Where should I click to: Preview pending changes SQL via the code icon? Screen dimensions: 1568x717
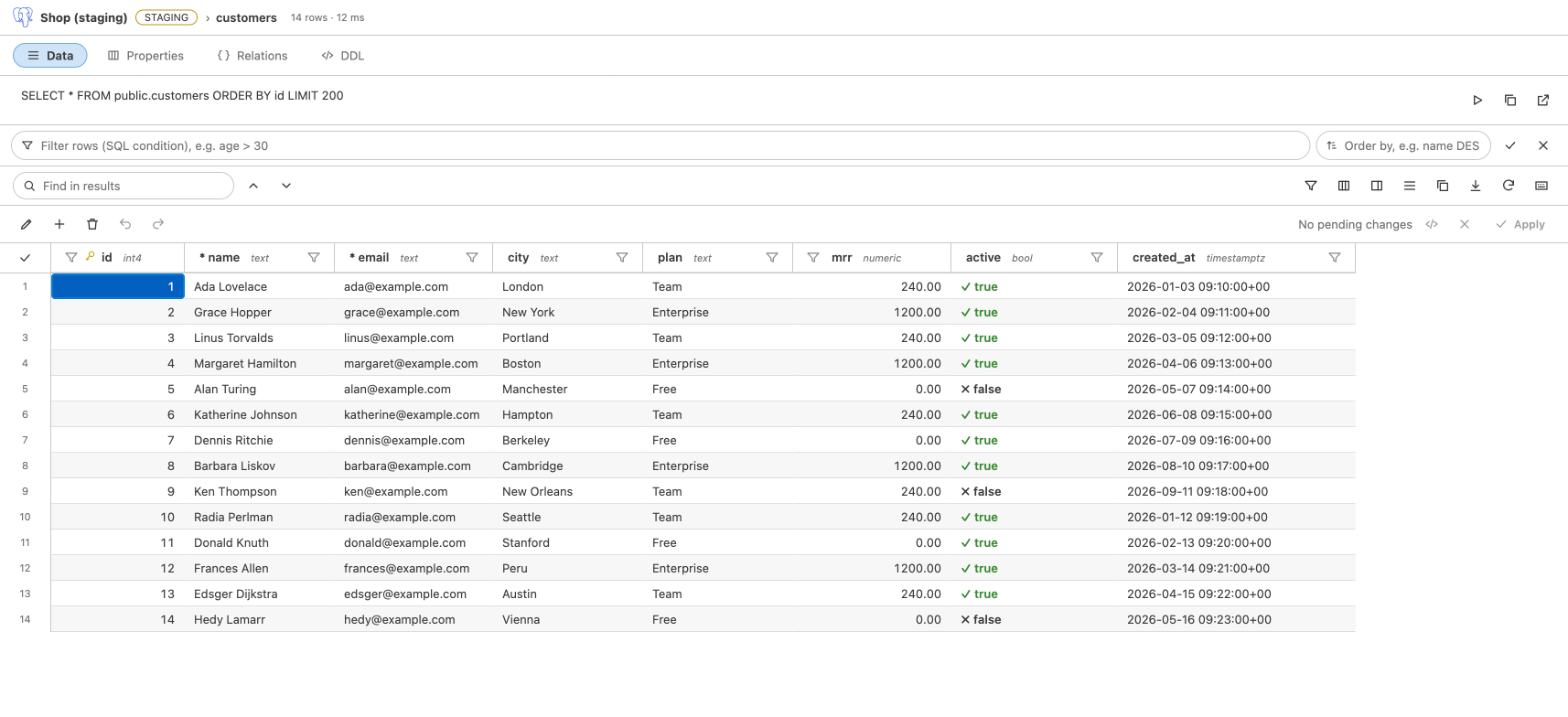tap(1432, 225)
